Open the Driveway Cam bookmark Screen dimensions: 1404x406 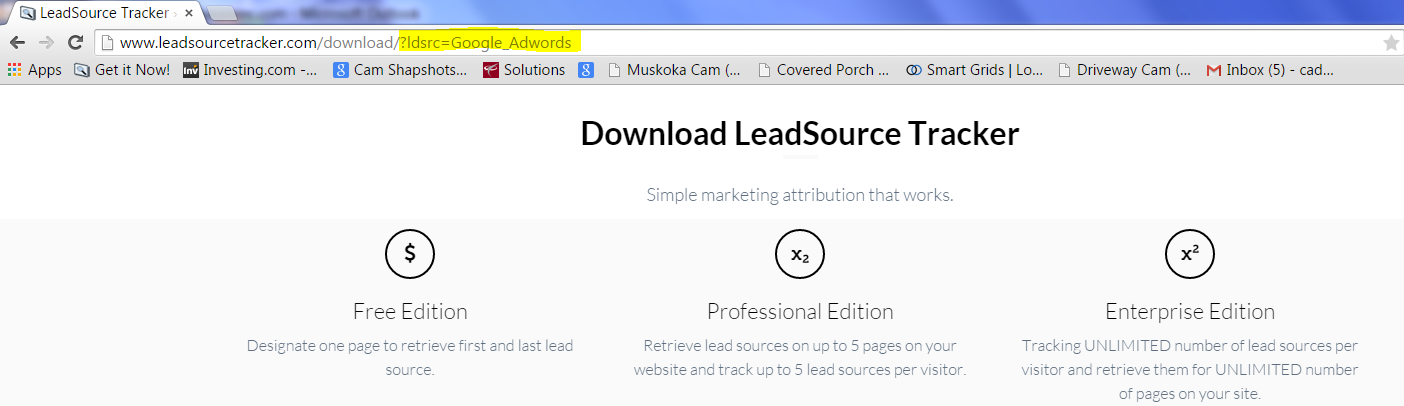pos(1124,70)
